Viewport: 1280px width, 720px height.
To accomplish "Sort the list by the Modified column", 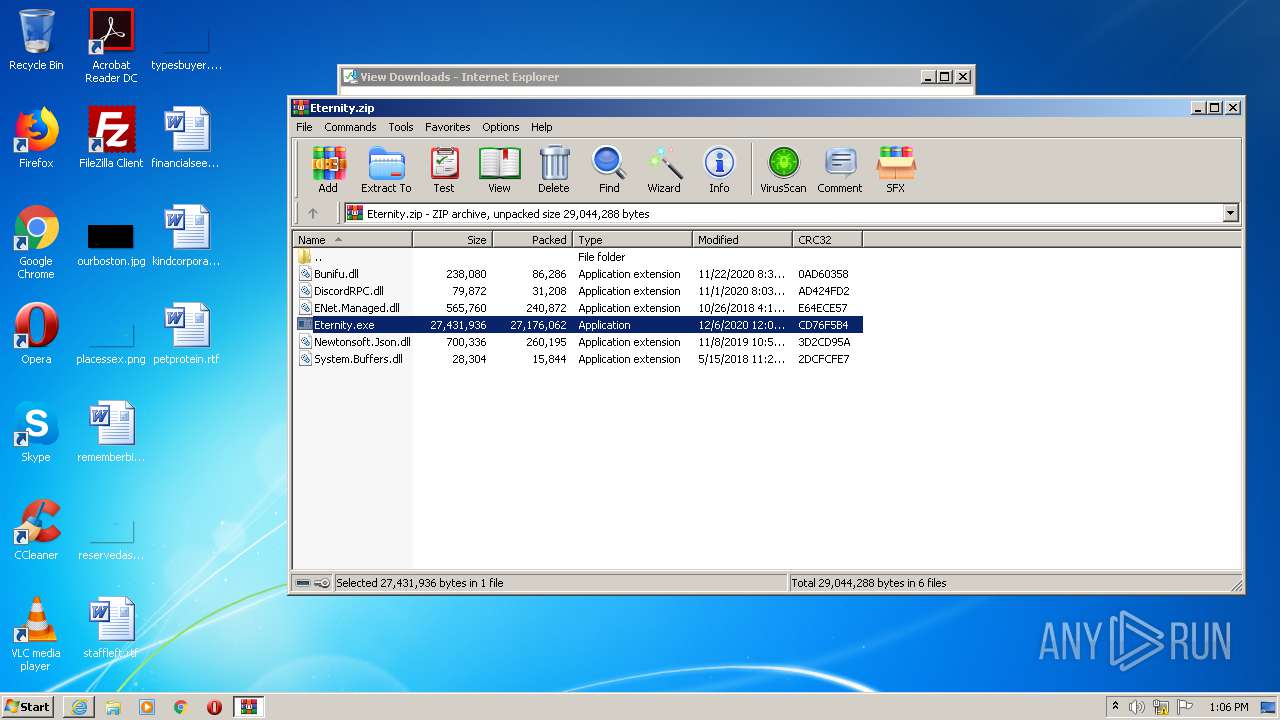I will pos(742,240).
